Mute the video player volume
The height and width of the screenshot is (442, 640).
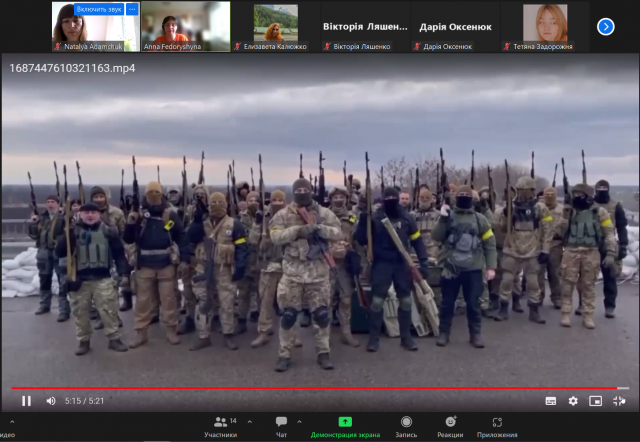[51, 401]
